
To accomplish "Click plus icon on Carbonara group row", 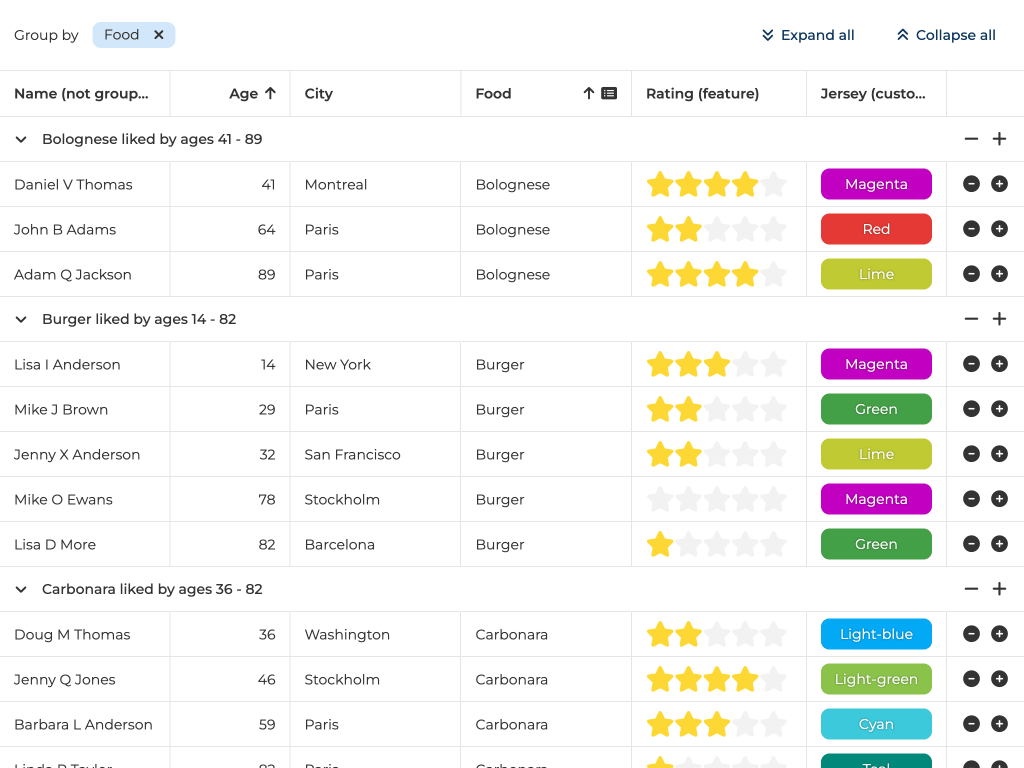I will click(999, 589).
